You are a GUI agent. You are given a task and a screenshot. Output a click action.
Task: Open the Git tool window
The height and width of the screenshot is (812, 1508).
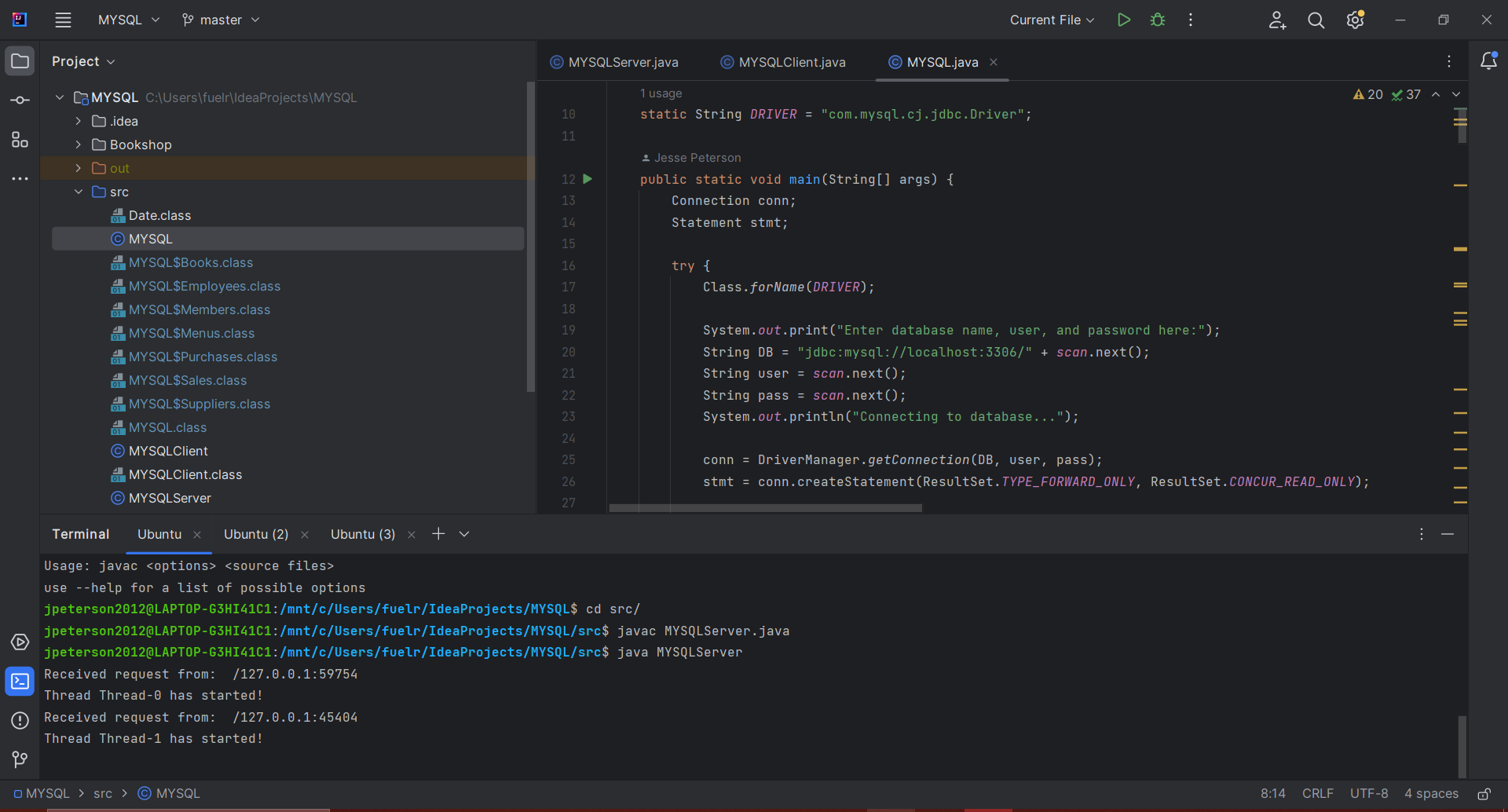coord(20,759)
